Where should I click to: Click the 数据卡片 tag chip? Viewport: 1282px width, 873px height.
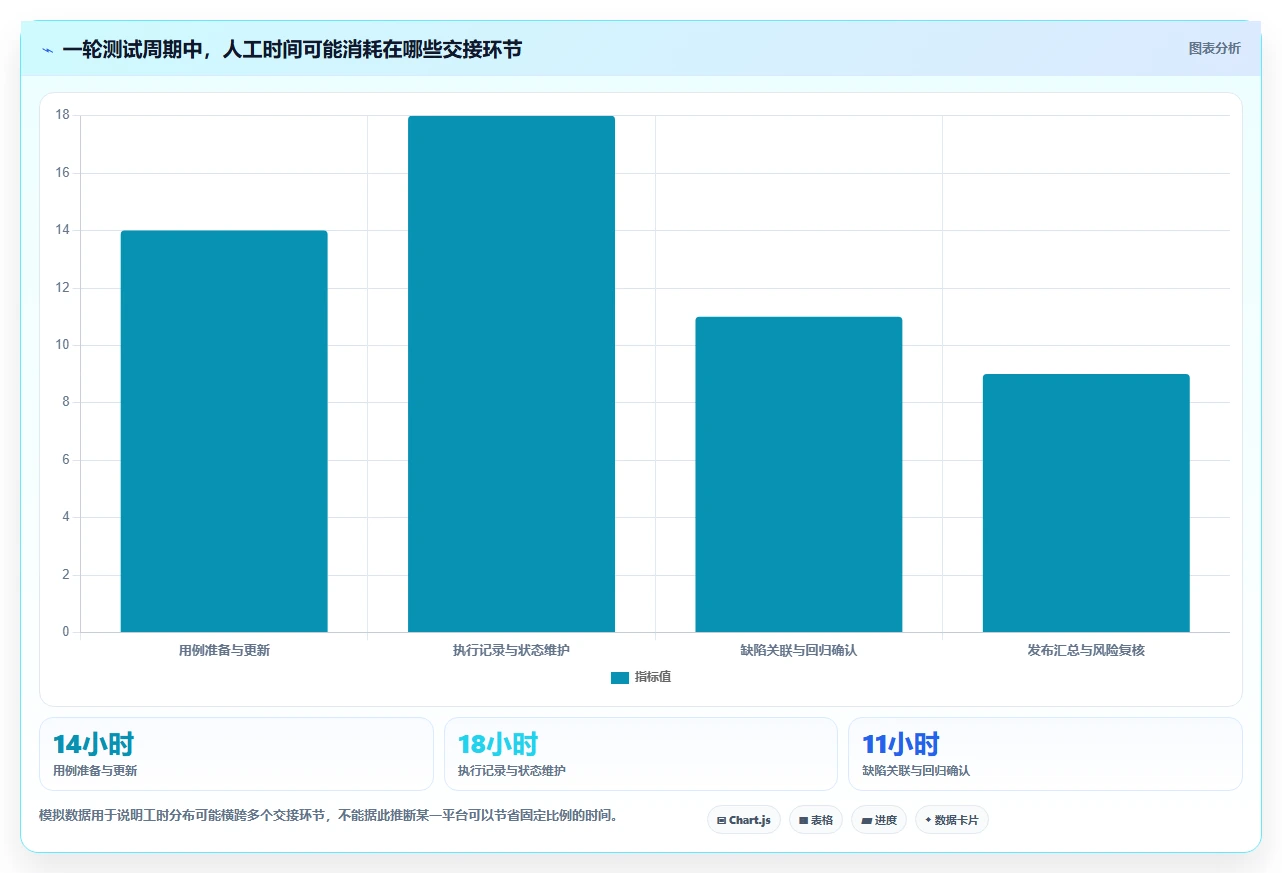pyautogui.click(x=952, y=820)
